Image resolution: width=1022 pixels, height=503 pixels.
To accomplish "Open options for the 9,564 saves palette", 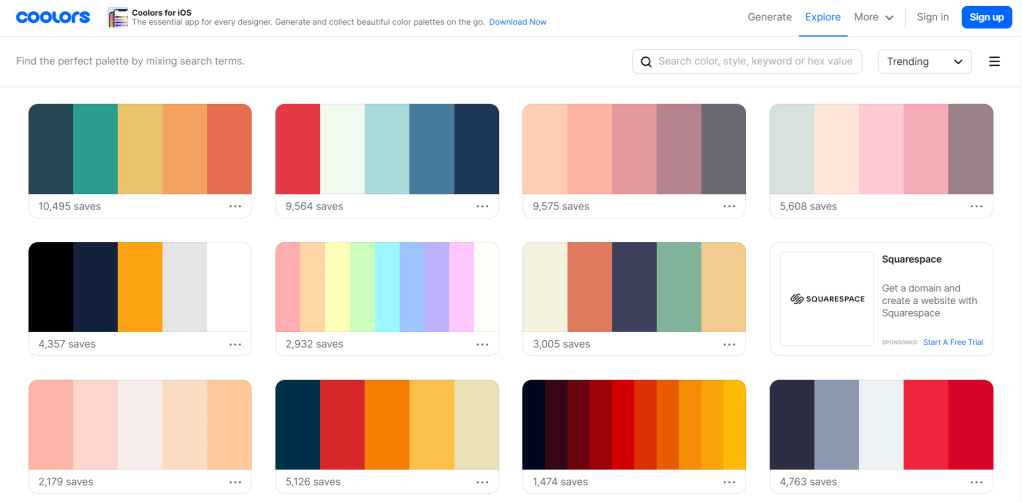I will click(x=482, y=206).
